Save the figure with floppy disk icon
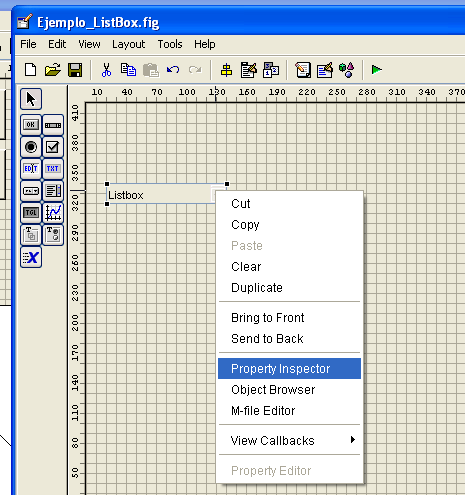Viewport: 465px width, 495px height. pos(75,70)
